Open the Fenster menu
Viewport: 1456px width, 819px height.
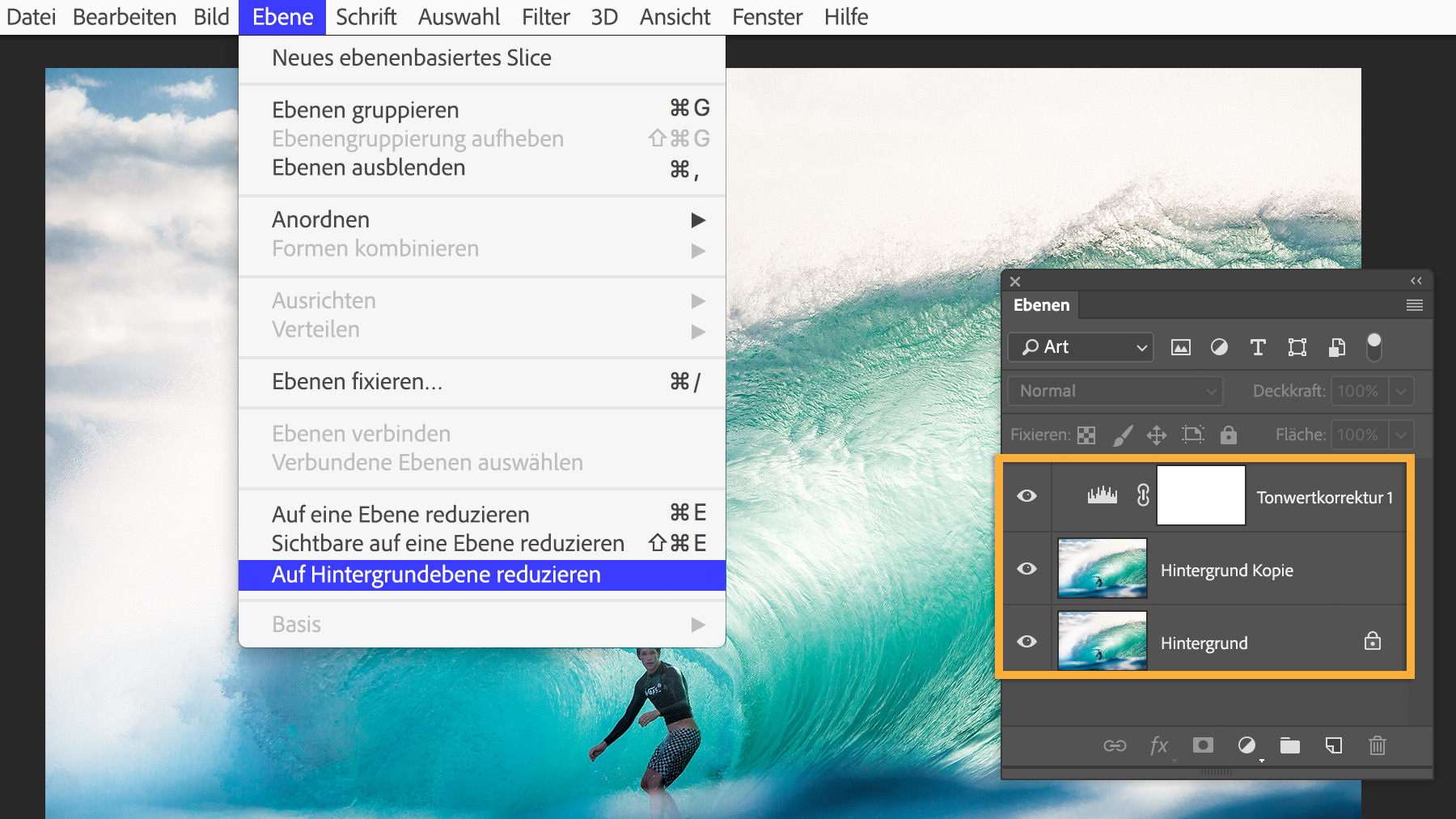pyautogui.click(x=768, y=17)
